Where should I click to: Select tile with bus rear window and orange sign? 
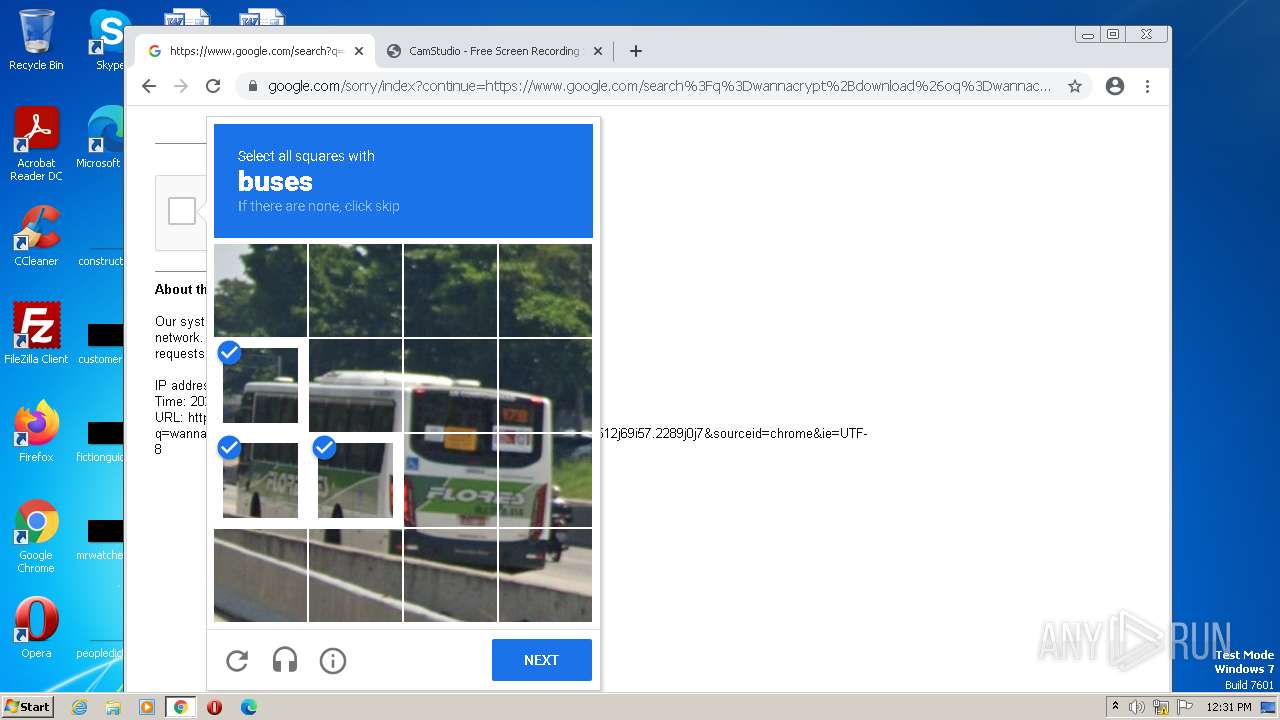click(x=450, y=385)
